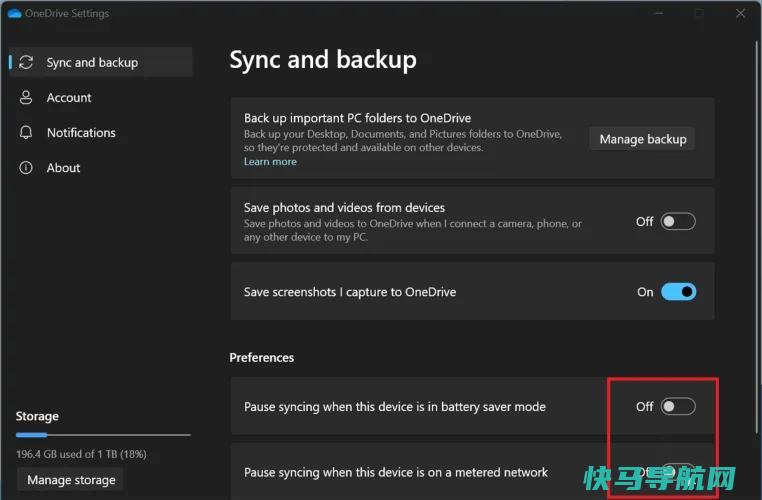Click the About info icon
The height and width of the screenshot is (500, 762).
coord(26,168)
